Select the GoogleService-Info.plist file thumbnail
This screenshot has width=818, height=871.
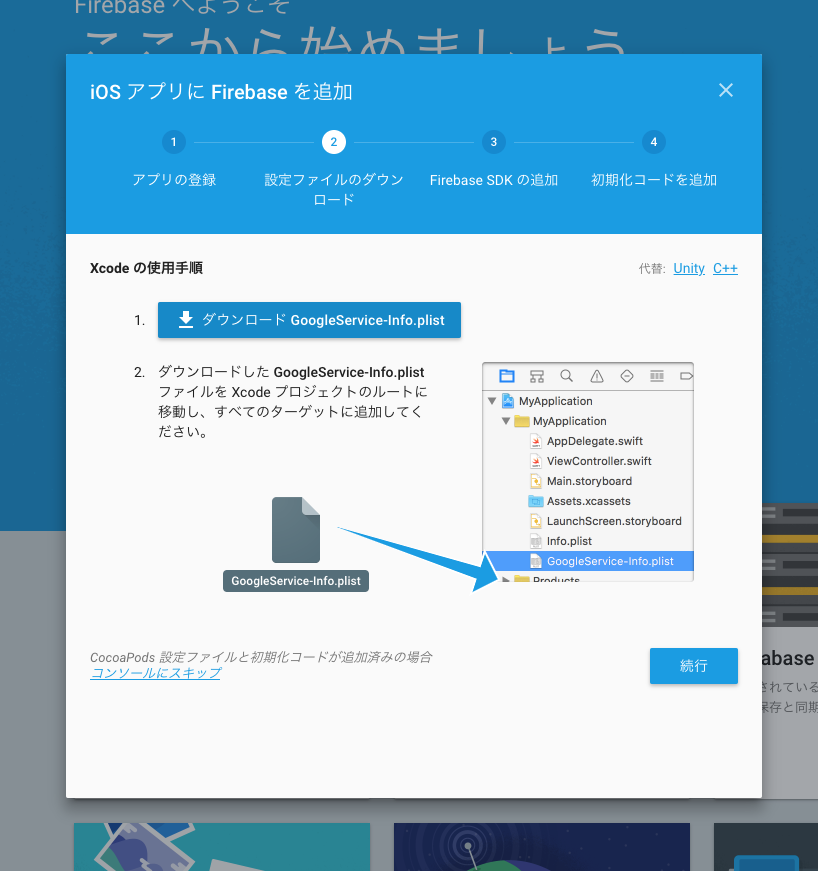pyautogui.click(x=295, y=530)
